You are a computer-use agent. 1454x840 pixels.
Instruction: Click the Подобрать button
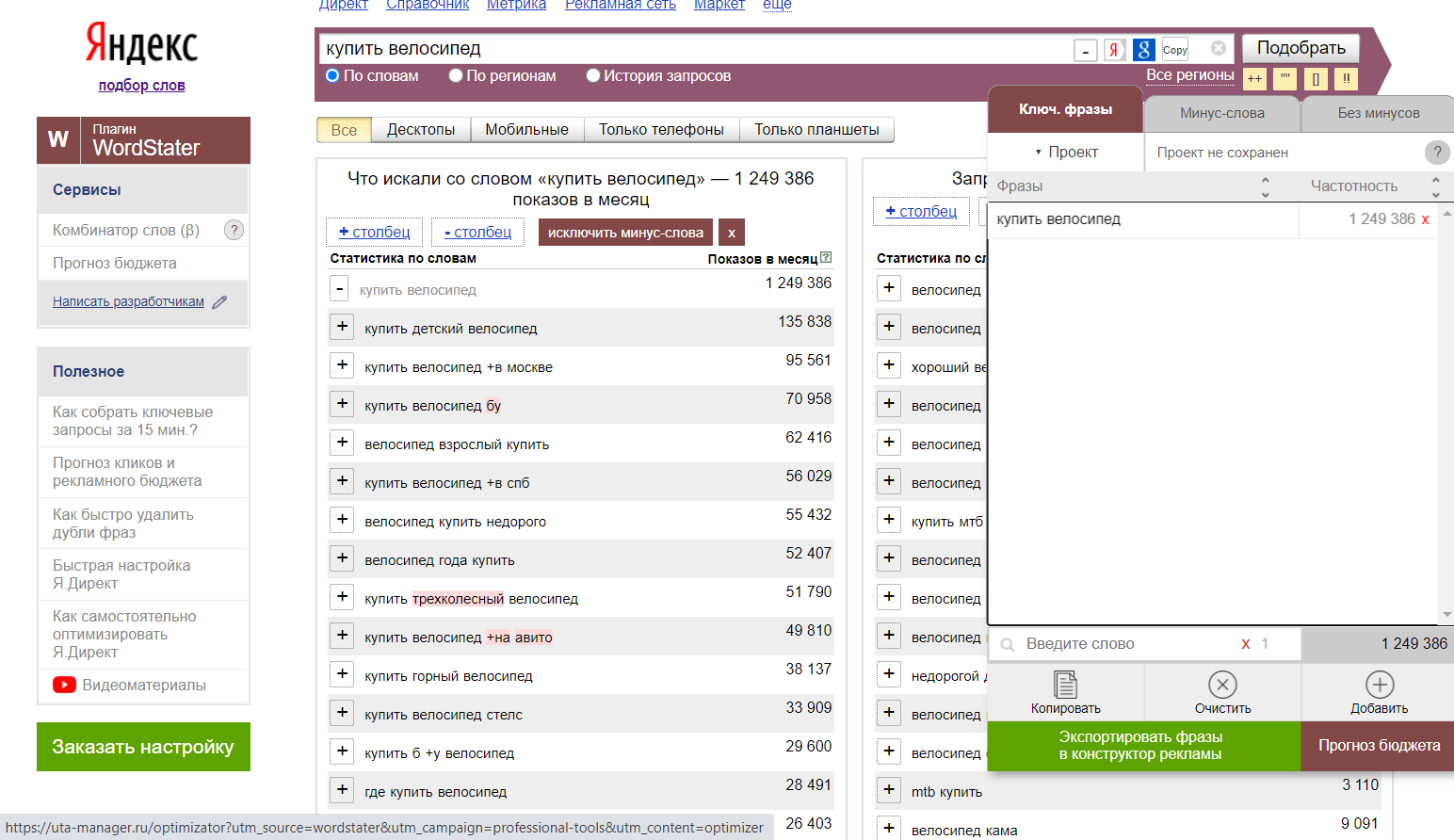coord(1301,48)
